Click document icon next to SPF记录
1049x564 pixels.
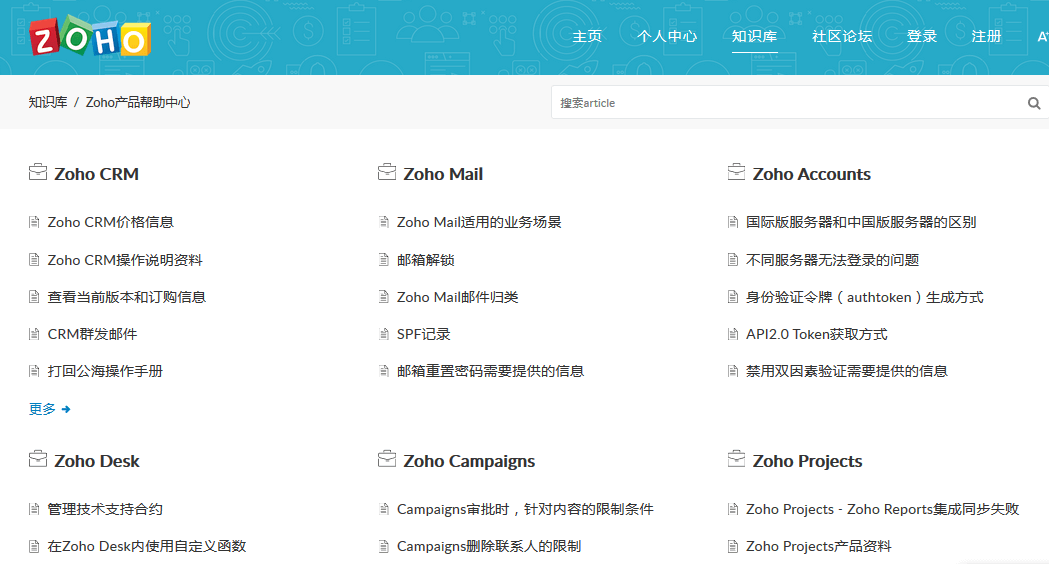pos(384,334)
